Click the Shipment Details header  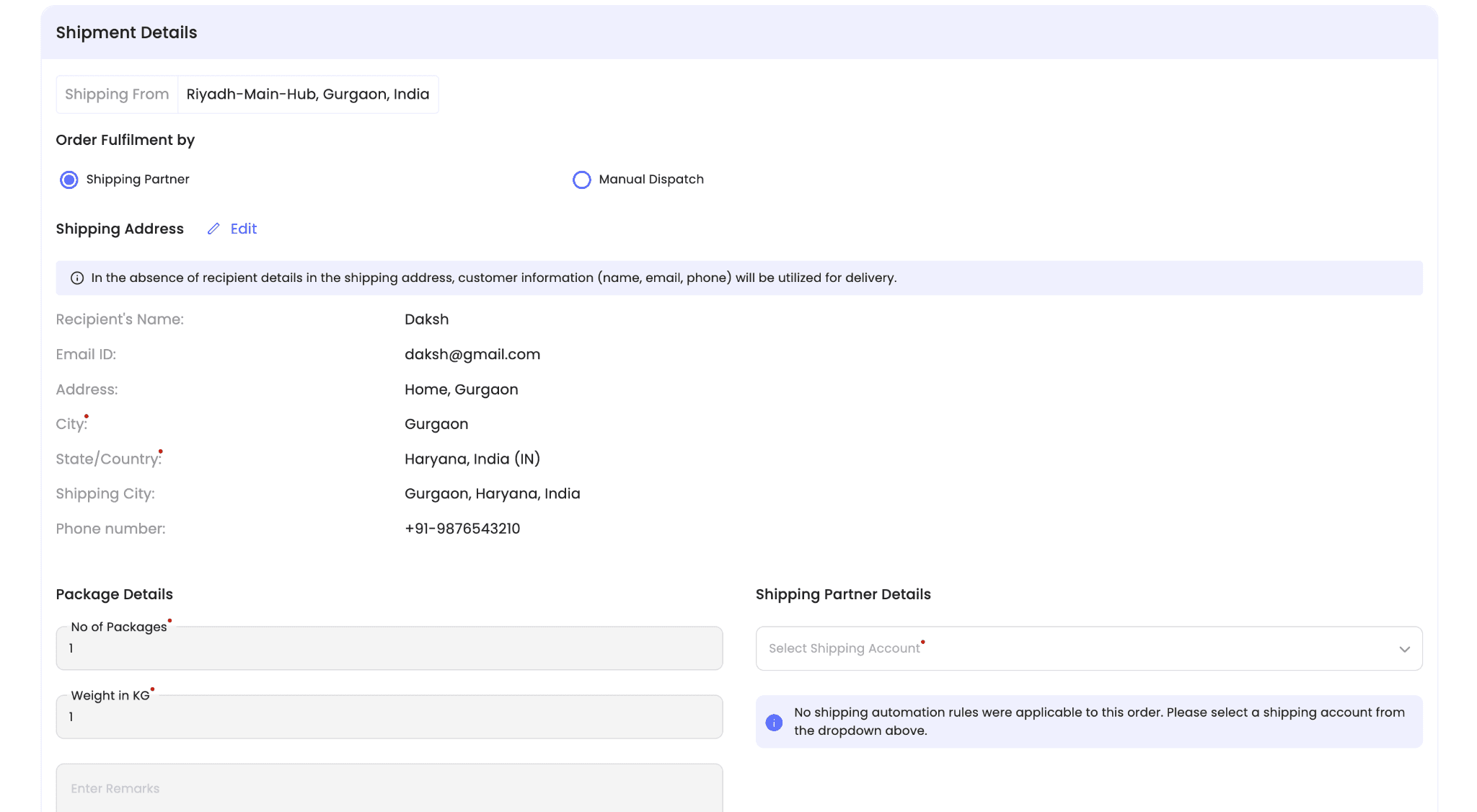pyautogui.click(x=127, y=32)
